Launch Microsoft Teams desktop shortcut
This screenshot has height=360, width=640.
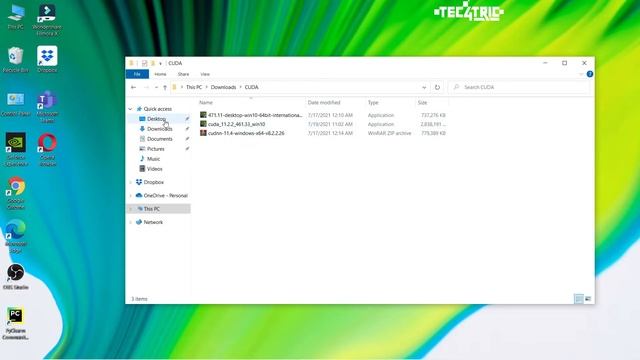tap(47, 107)
